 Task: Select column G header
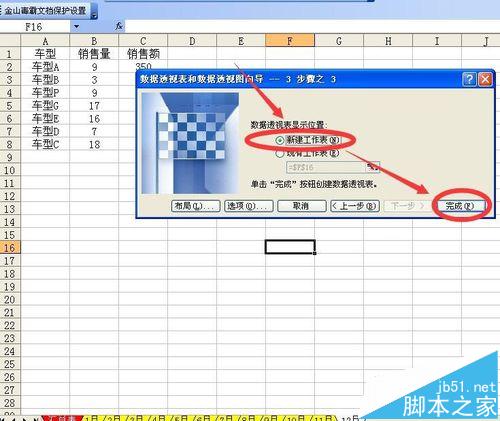pos(339,41)
